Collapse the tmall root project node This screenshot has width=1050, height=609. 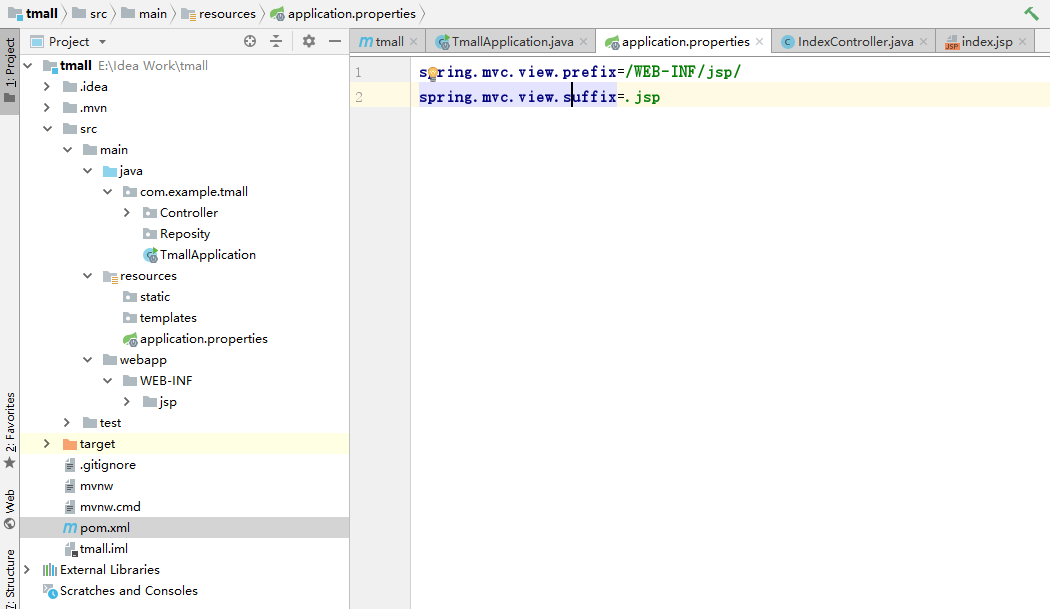[28, 66]
